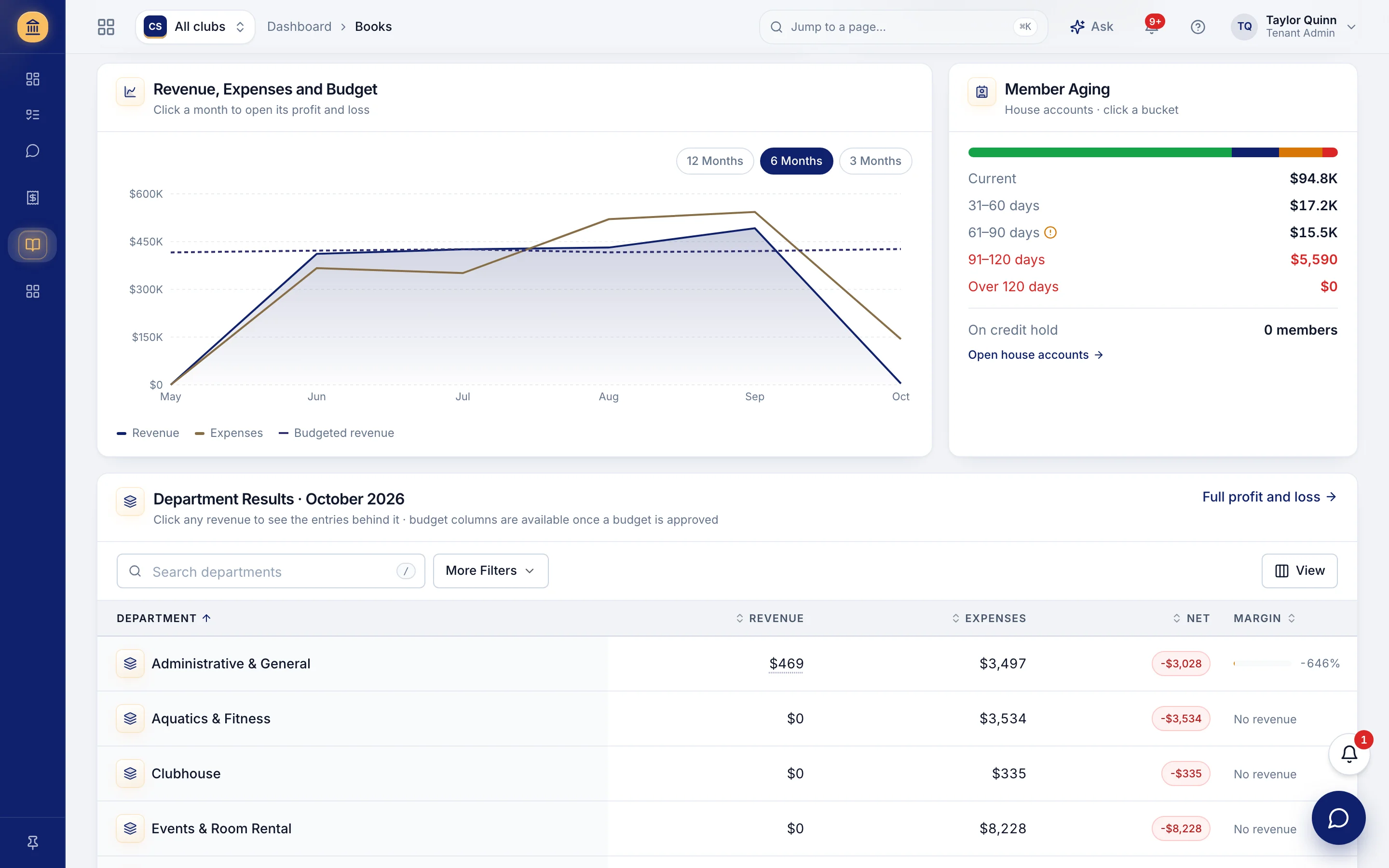Image resolution: width=1389 pixels, height=868 pixels.
Task: Select the 3 Months range
Action: 875,162
